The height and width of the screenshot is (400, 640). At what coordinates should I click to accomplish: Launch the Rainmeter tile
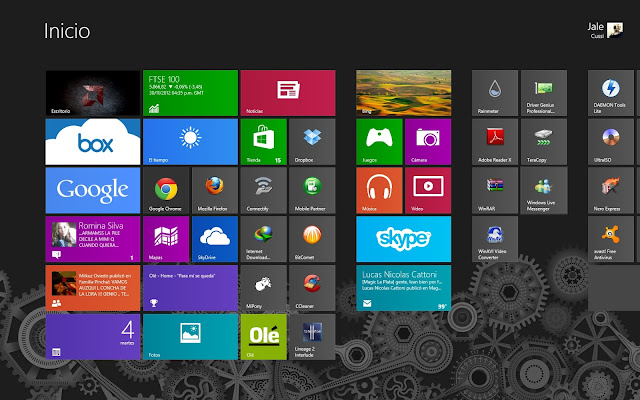tap(495, 93)
